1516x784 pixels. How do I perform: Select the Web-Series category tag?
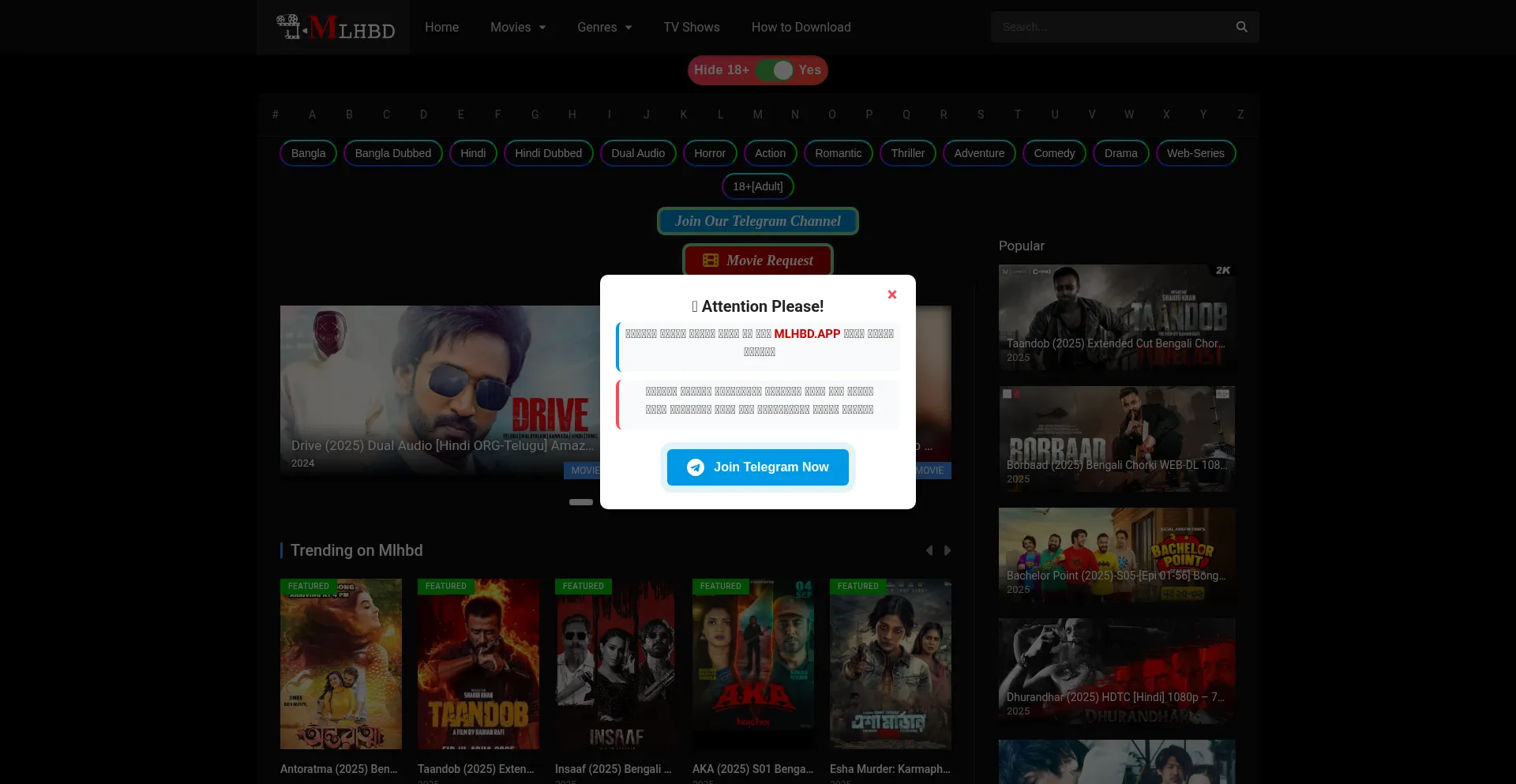coord(1195,153)
